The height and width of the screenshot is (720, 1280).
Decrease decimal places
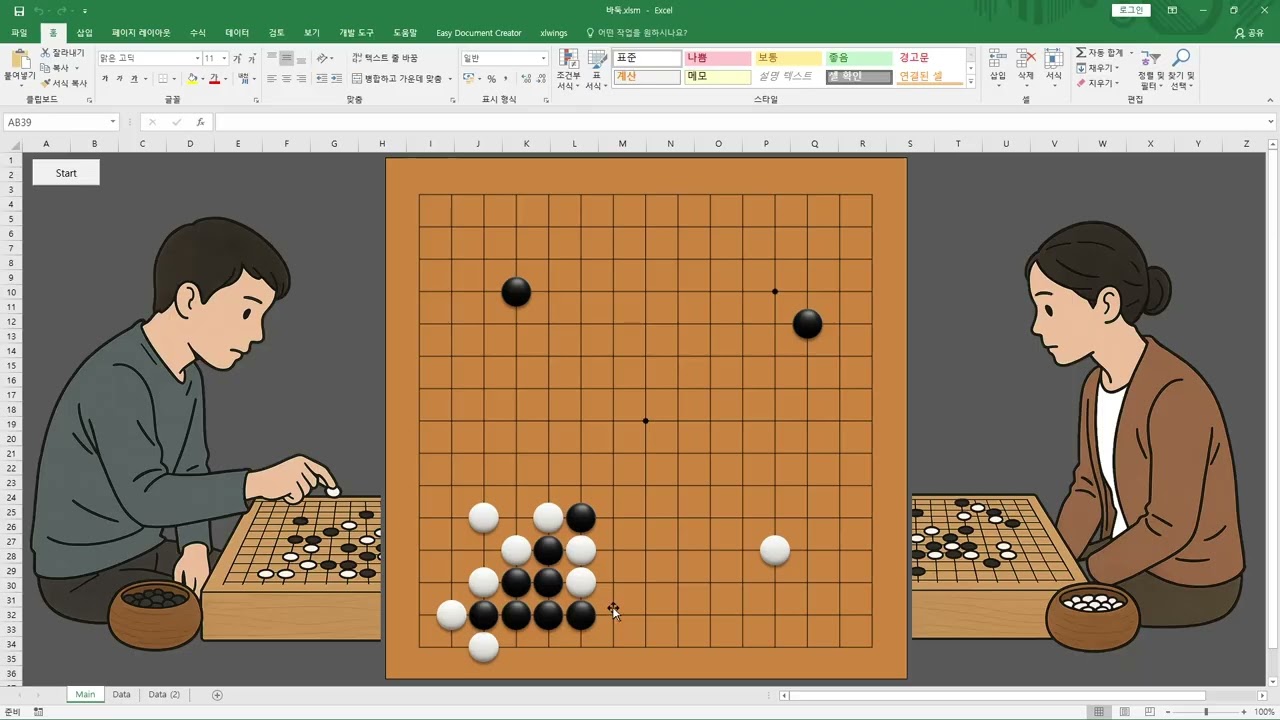(539, 79)
